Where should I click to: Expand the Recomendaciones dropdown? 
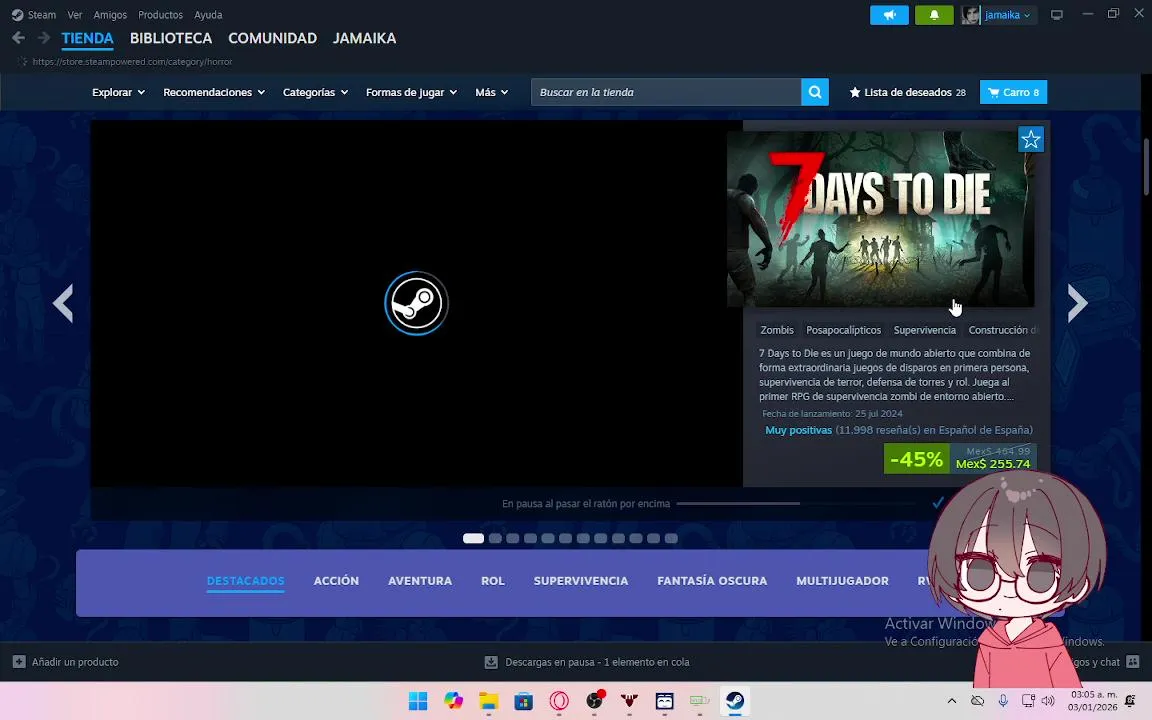tap(214, 92)
